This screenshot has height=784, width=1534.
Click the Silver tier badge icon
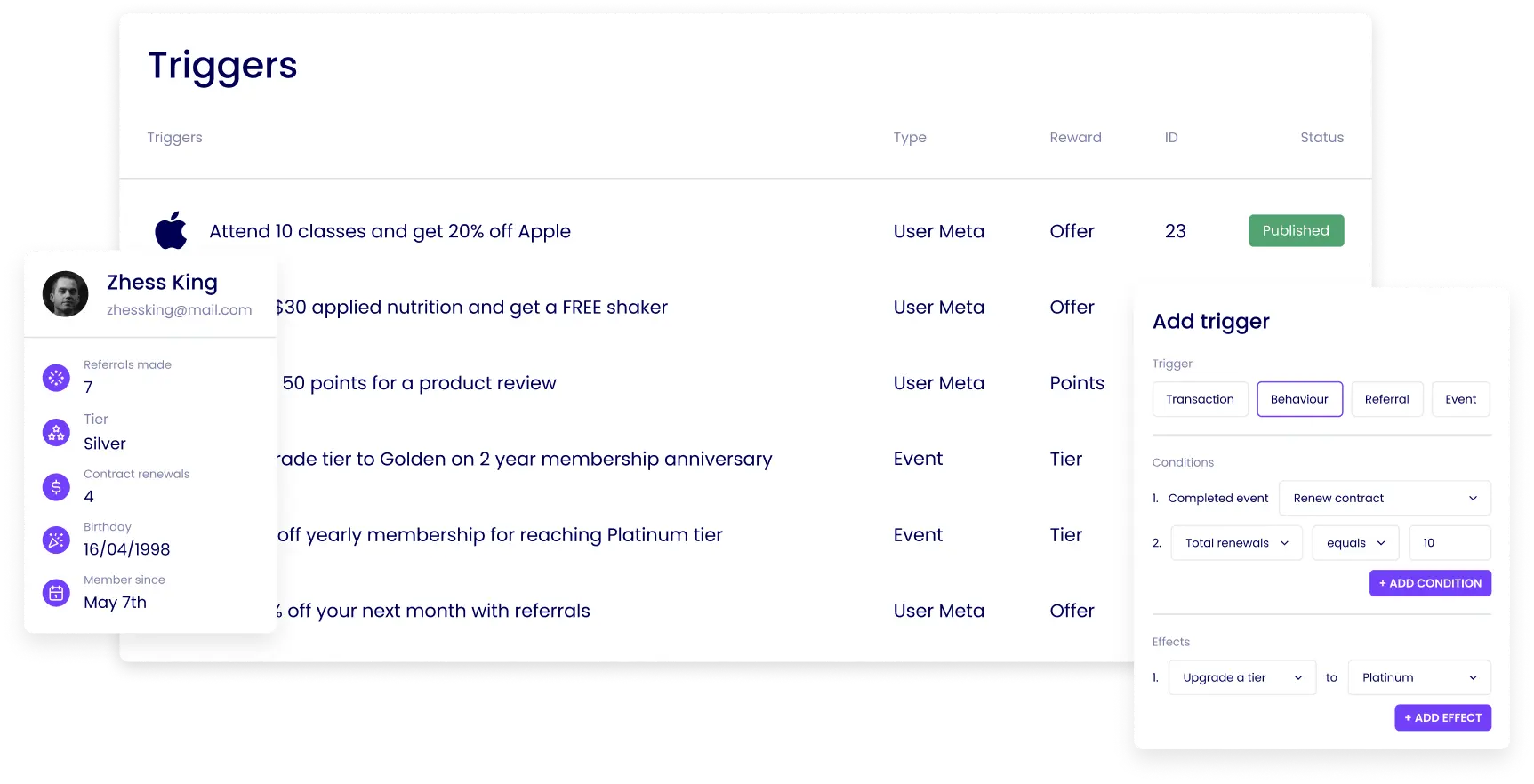tap(56, 433)
